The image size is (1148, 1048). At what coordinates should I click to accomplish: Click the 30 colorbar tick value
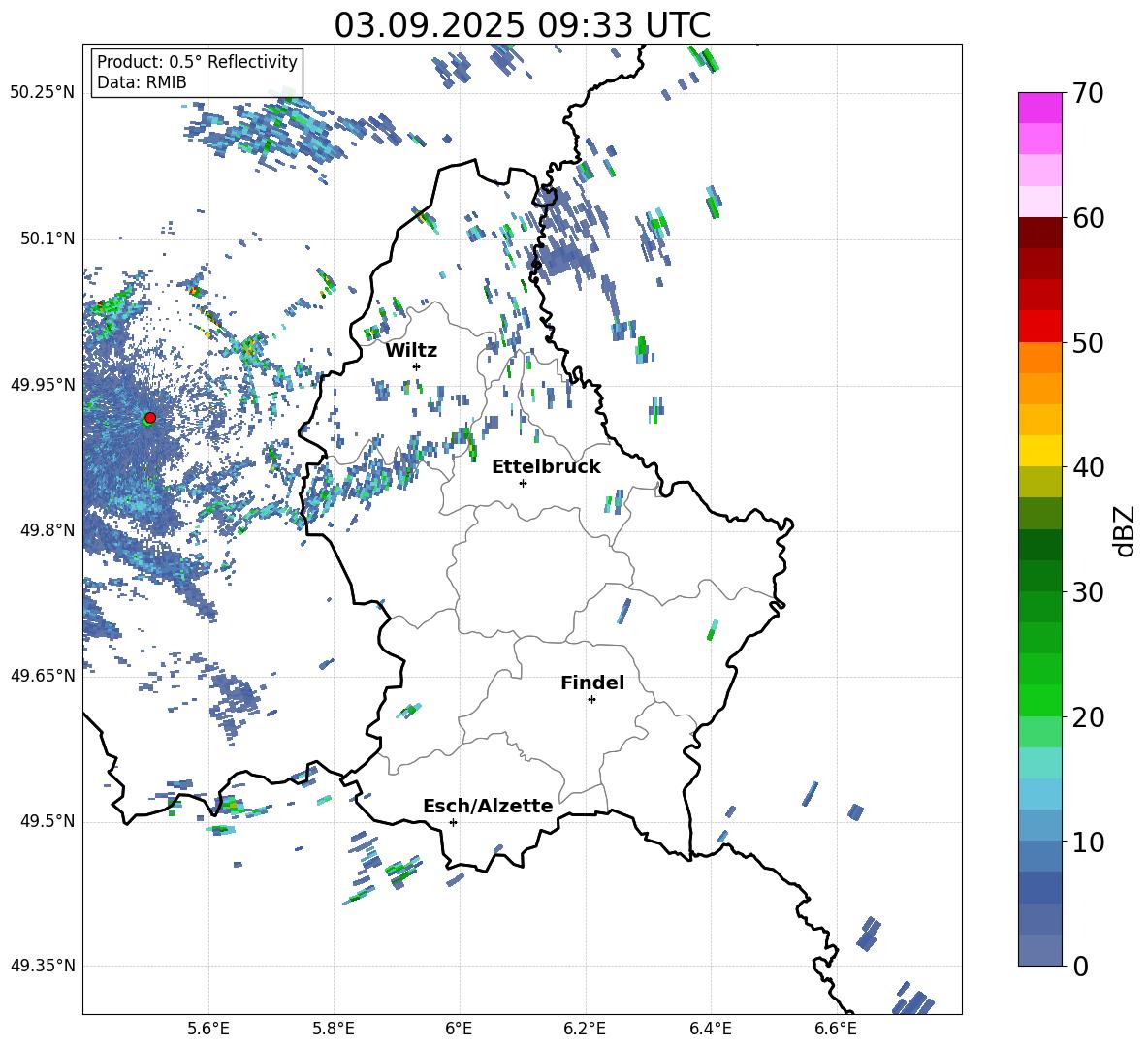click(x=1088, y=591)
